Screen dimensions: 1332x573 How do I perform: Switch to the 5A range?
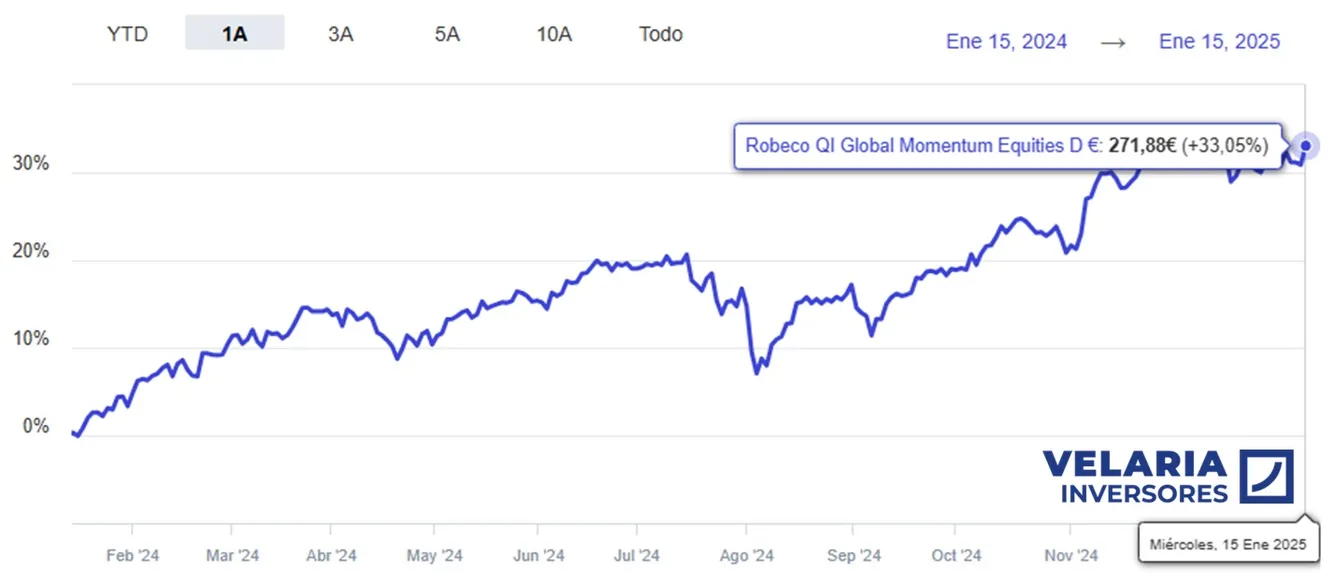447,34
